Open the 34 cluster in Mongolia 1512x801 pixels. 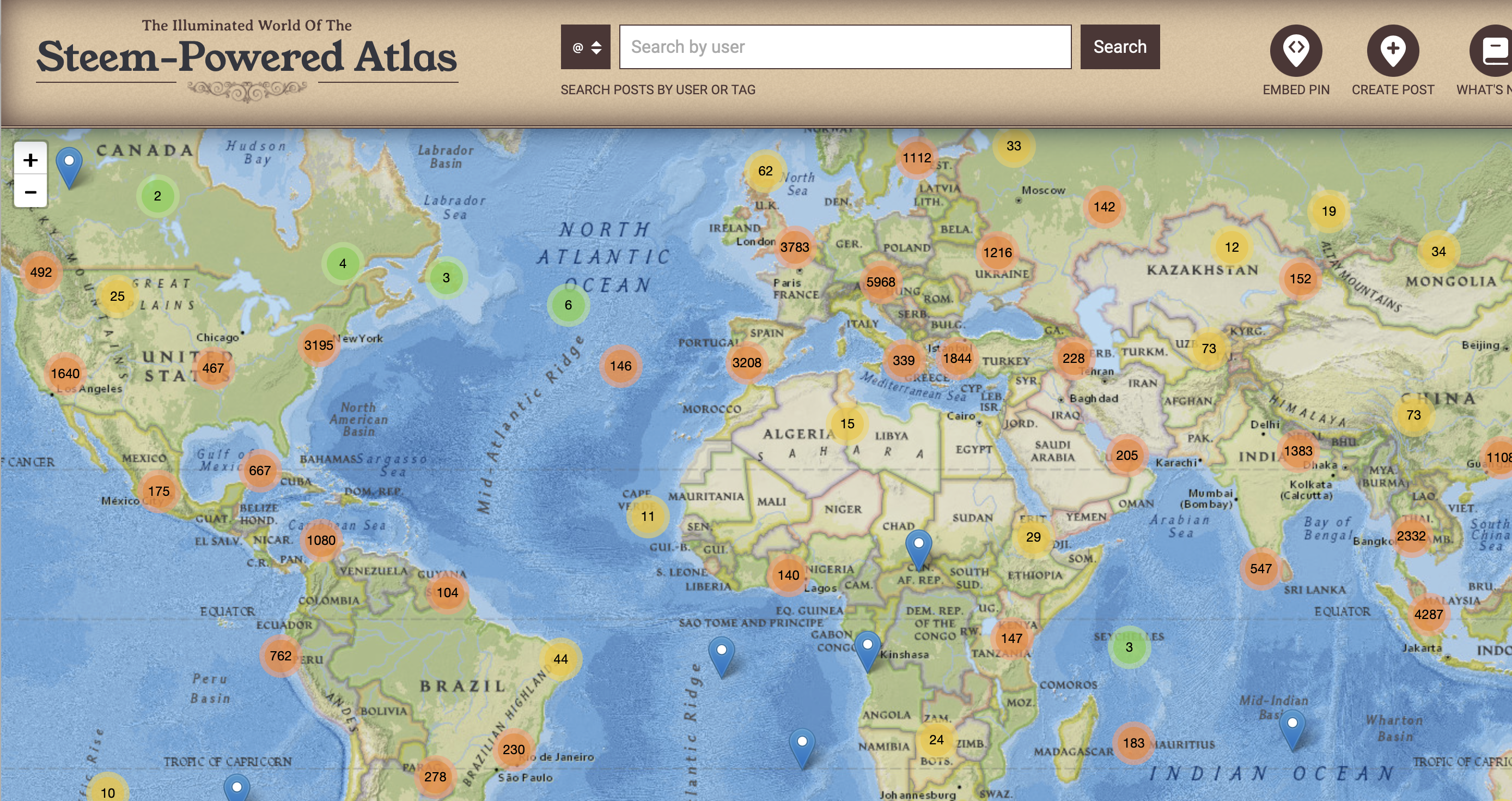[1438, 252]
